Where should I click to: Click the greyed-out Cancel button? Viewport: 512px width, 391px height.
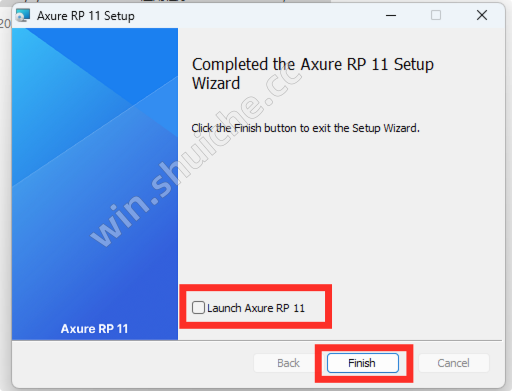point(453,363)
